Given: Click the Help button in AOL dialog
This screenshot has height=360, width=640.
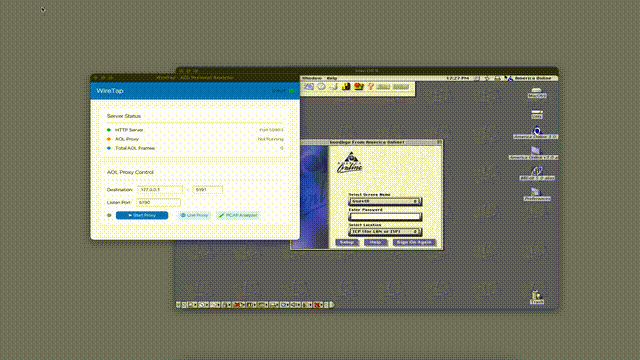Looking at the screenshot, I should (375, 242).
